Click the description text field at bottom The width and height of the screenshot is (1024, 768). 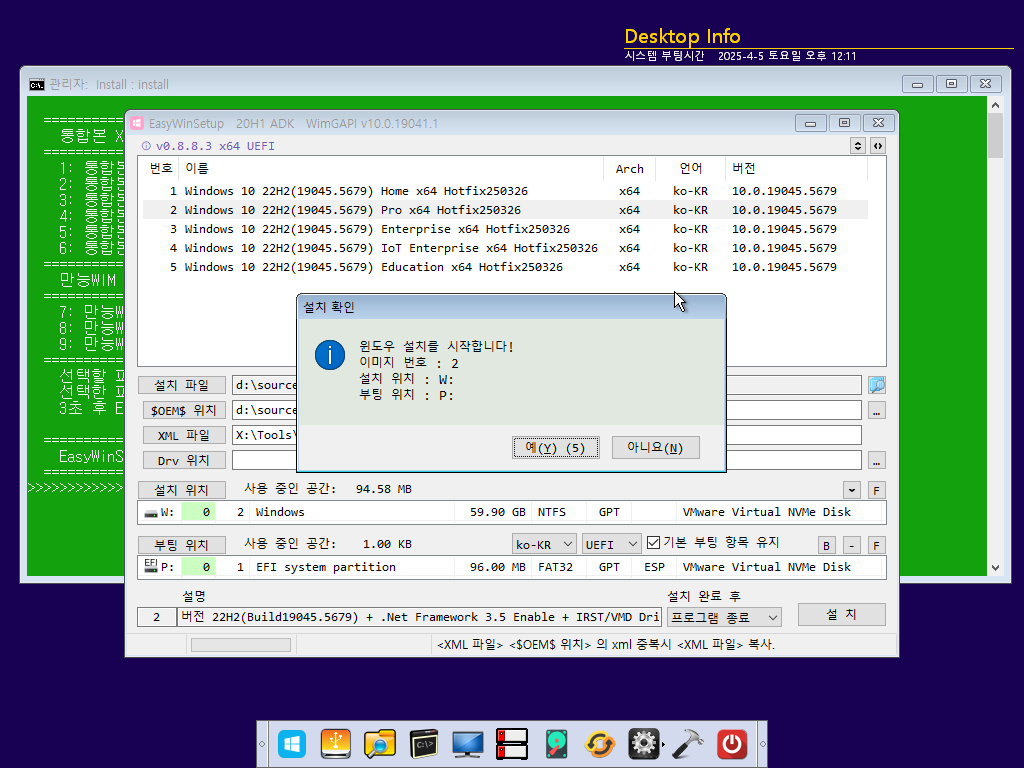point(419,617)
